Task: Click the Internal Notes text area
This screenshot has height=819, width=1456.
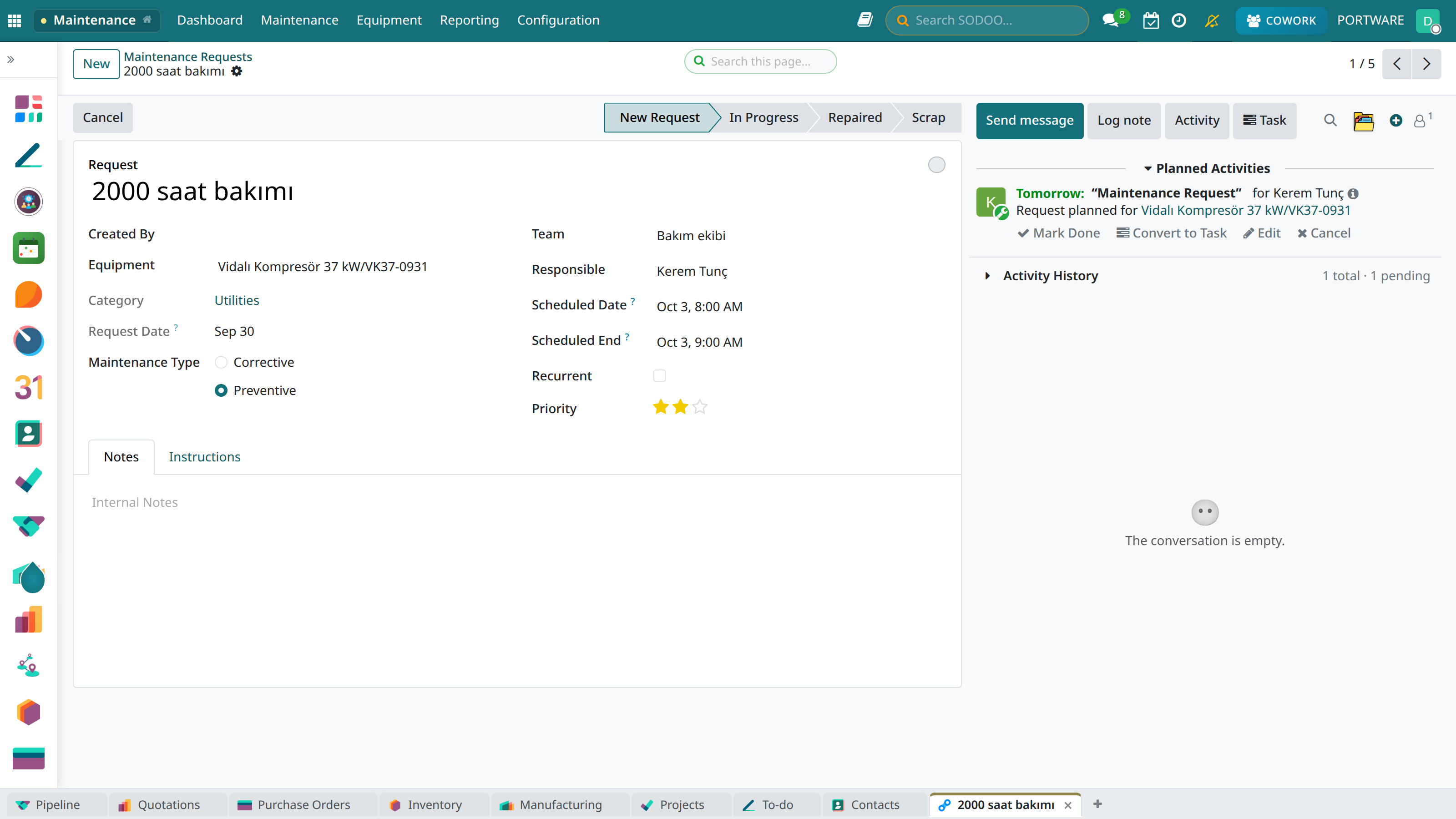Action: (516, 502)
